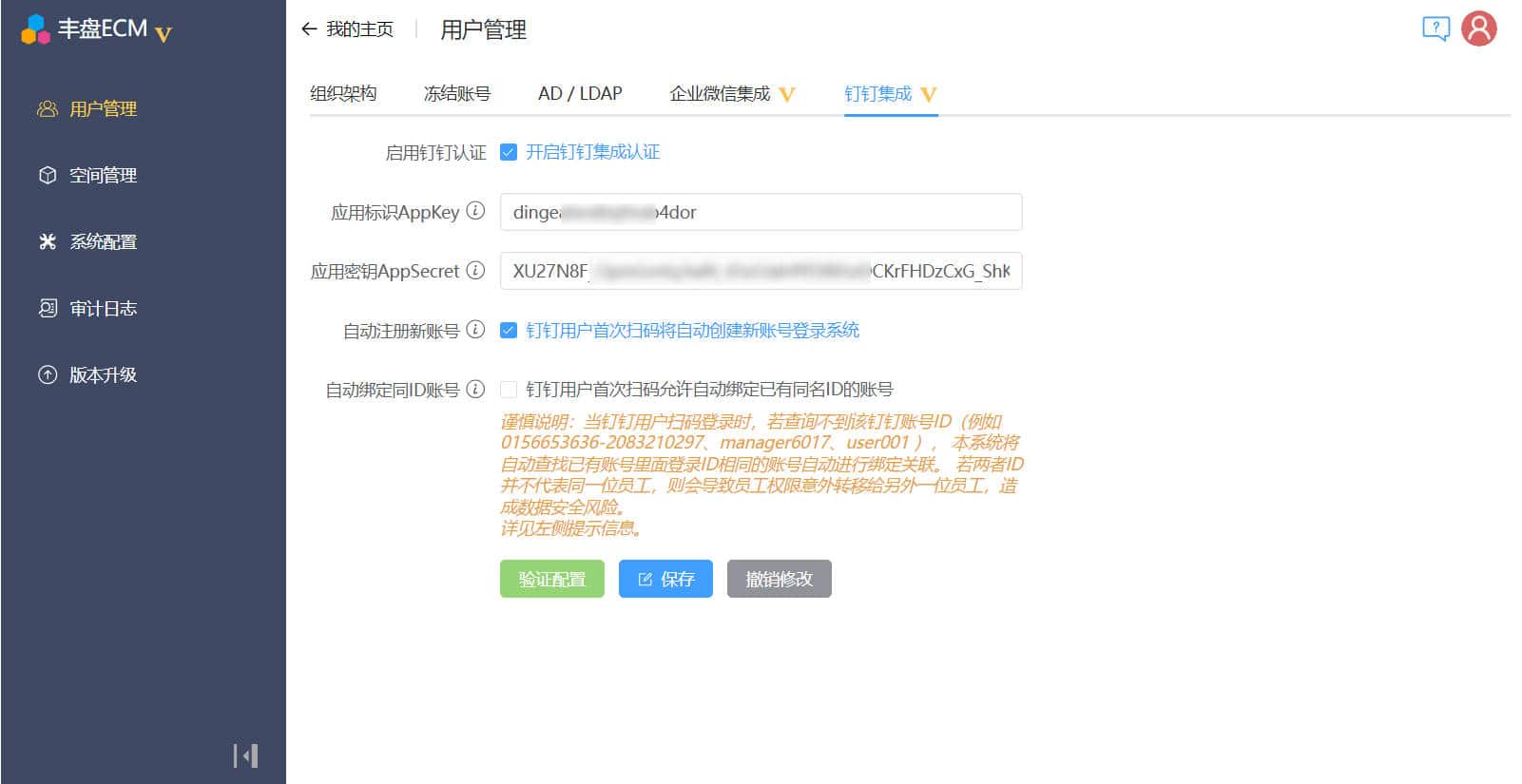Click the 验证配置 button
Screen dimensions: 1522x784
coord(552,579)
